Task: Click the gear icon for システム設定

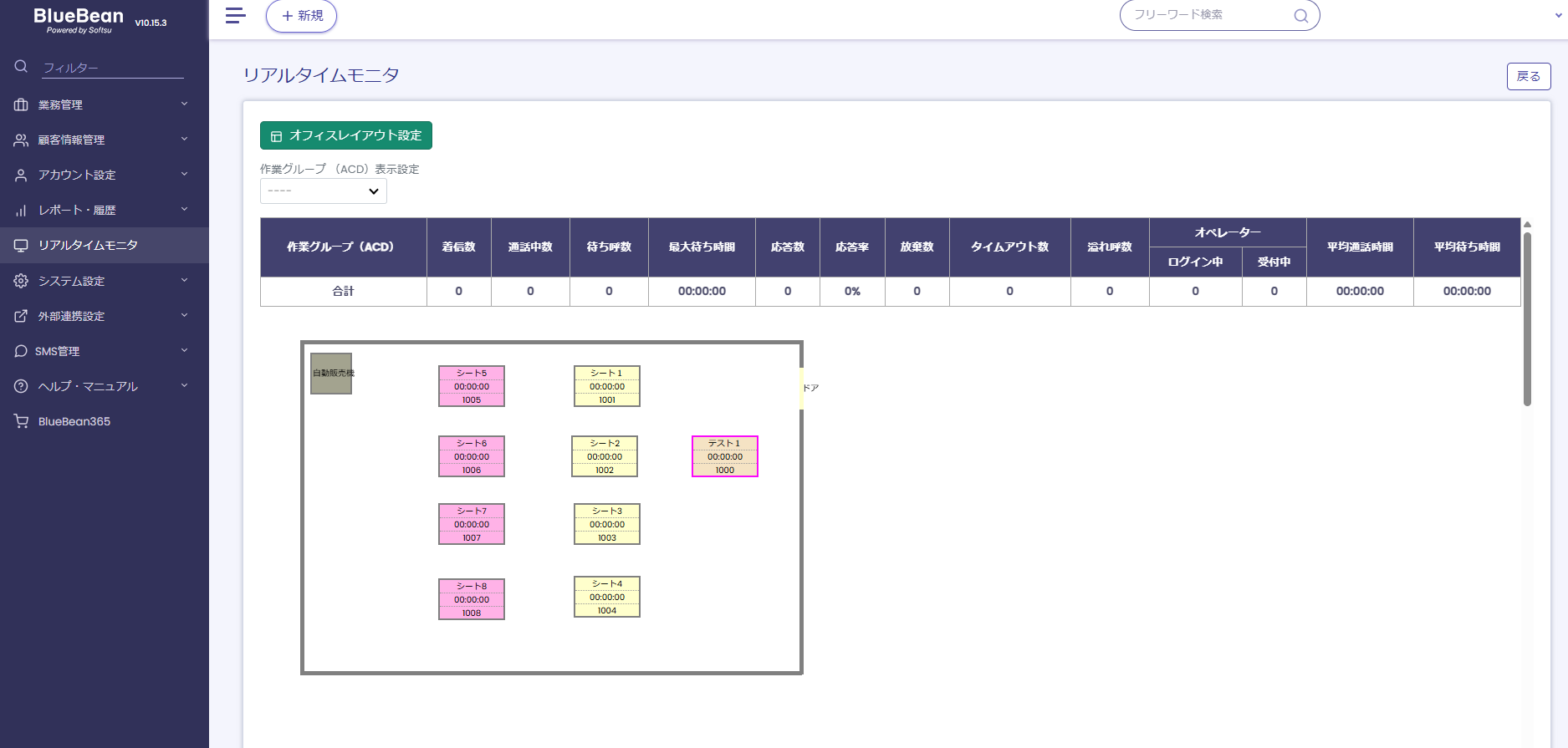Action: 21,281
